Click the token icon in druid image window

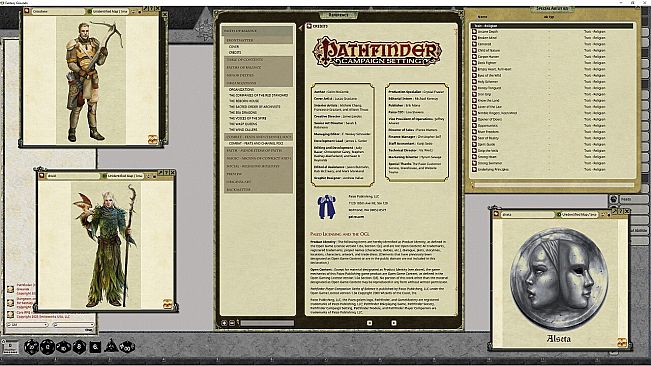pyautogui.click(x=167, y=304)
